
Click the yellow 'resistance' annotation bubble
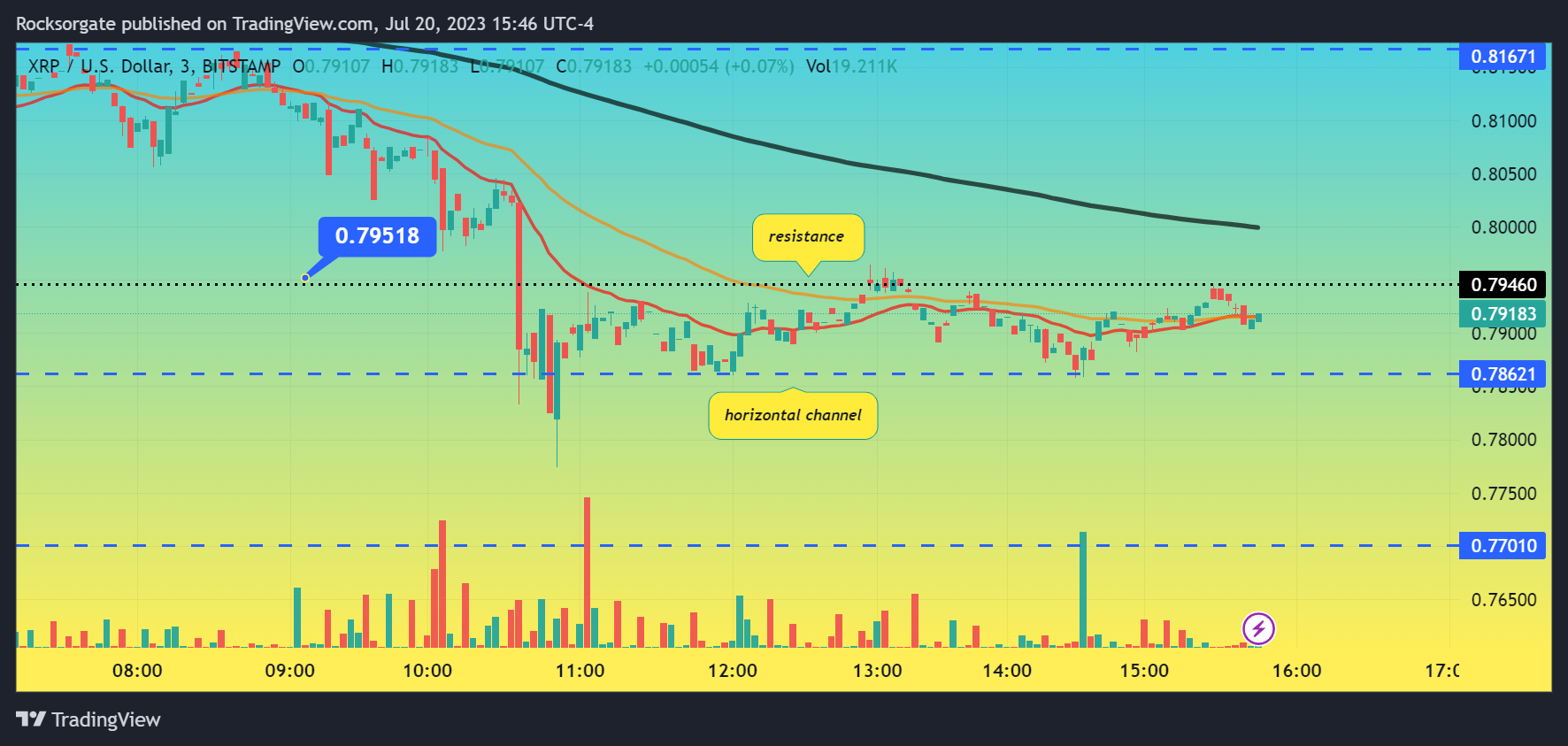[808, 237]
